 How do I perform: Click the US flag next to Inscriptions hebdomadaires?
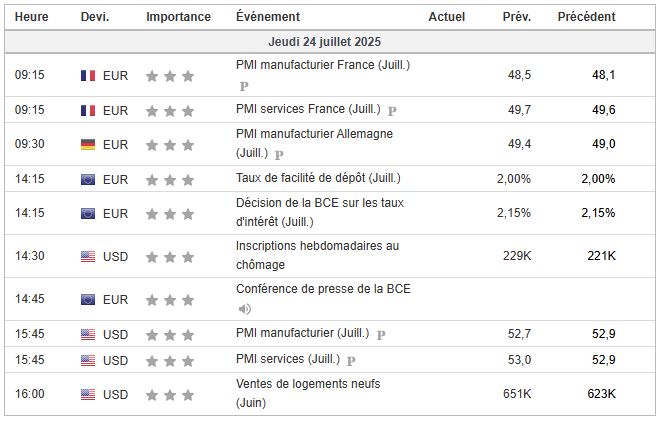pos(88,257)
